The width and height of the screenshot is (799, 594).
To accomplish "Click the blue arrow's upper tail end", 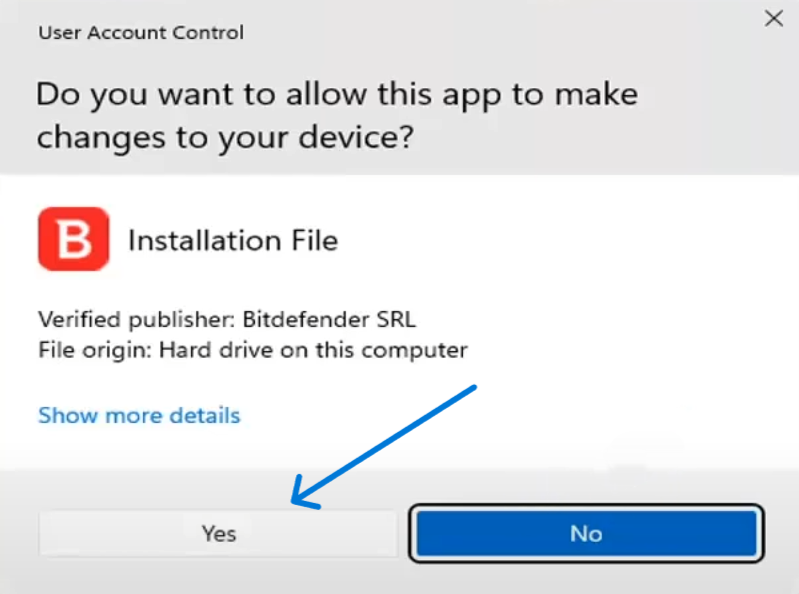I will click(x=477, y=386).
